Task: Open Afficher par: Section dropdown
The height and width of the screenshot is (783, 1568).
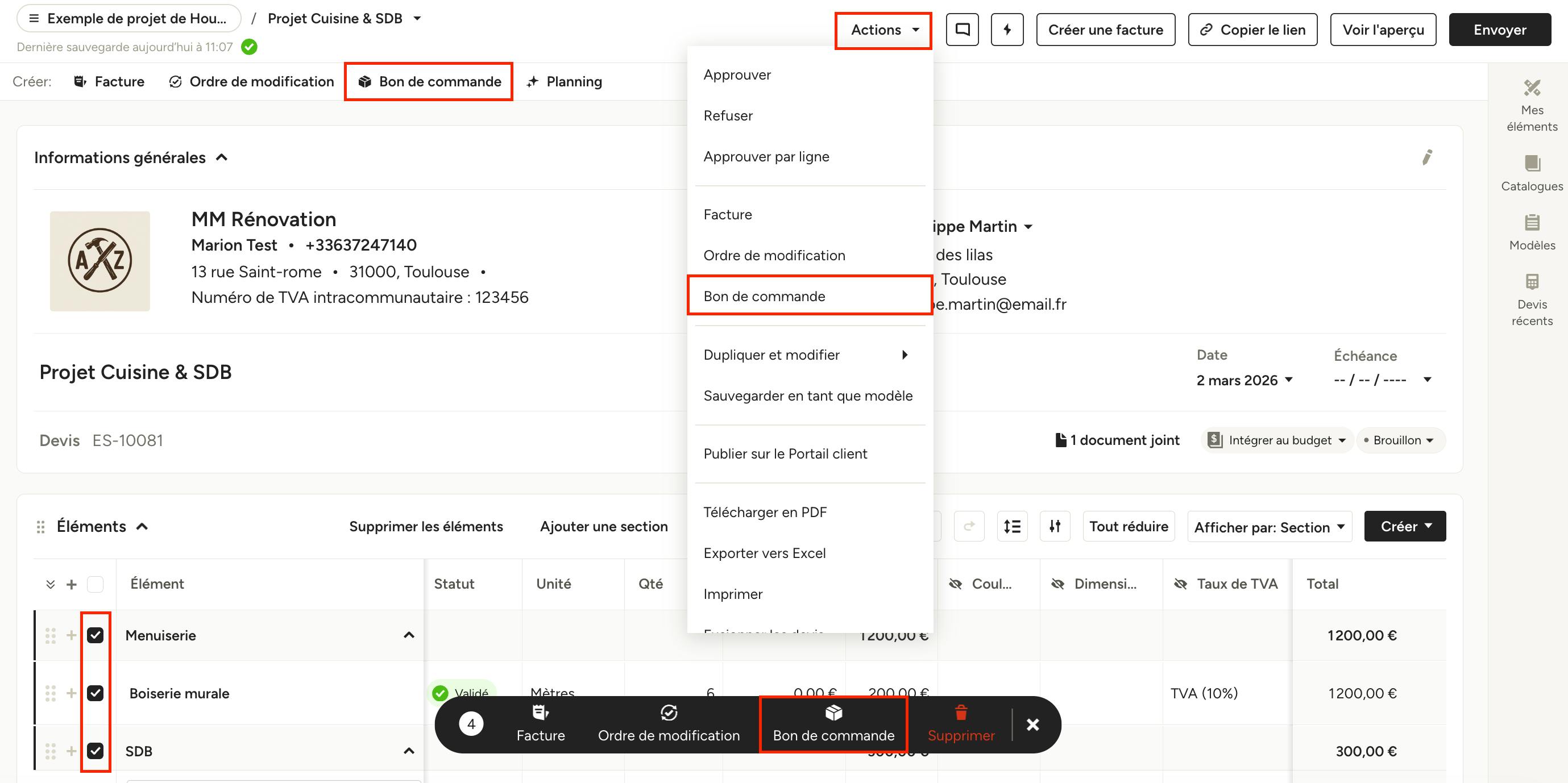Action: (1269, 527)
